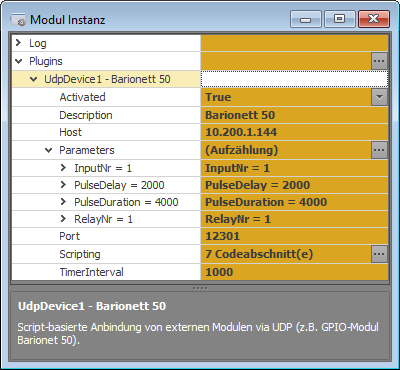Collapse the Parameters node
This screenshot has height=370, width=400.
coord(49,150)
